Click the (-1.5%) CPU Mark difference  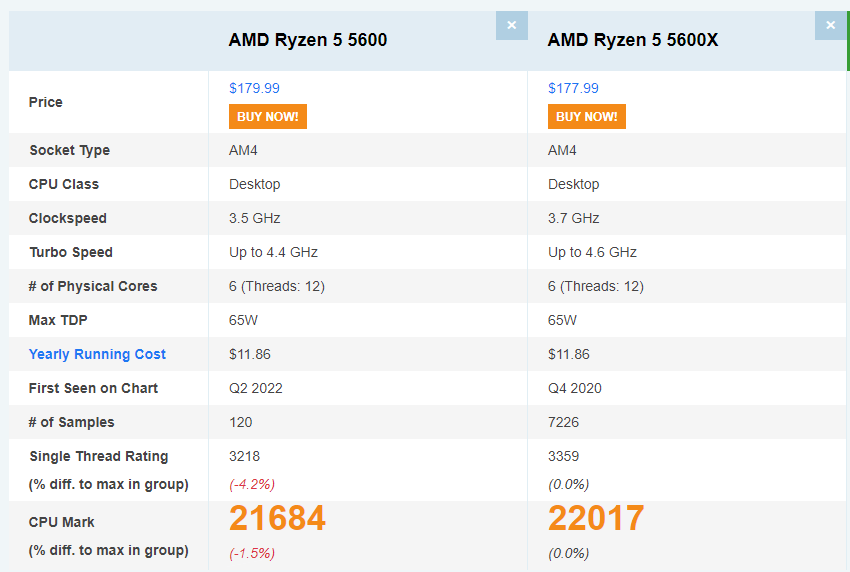pyautogui.click(x=252, y=554)
